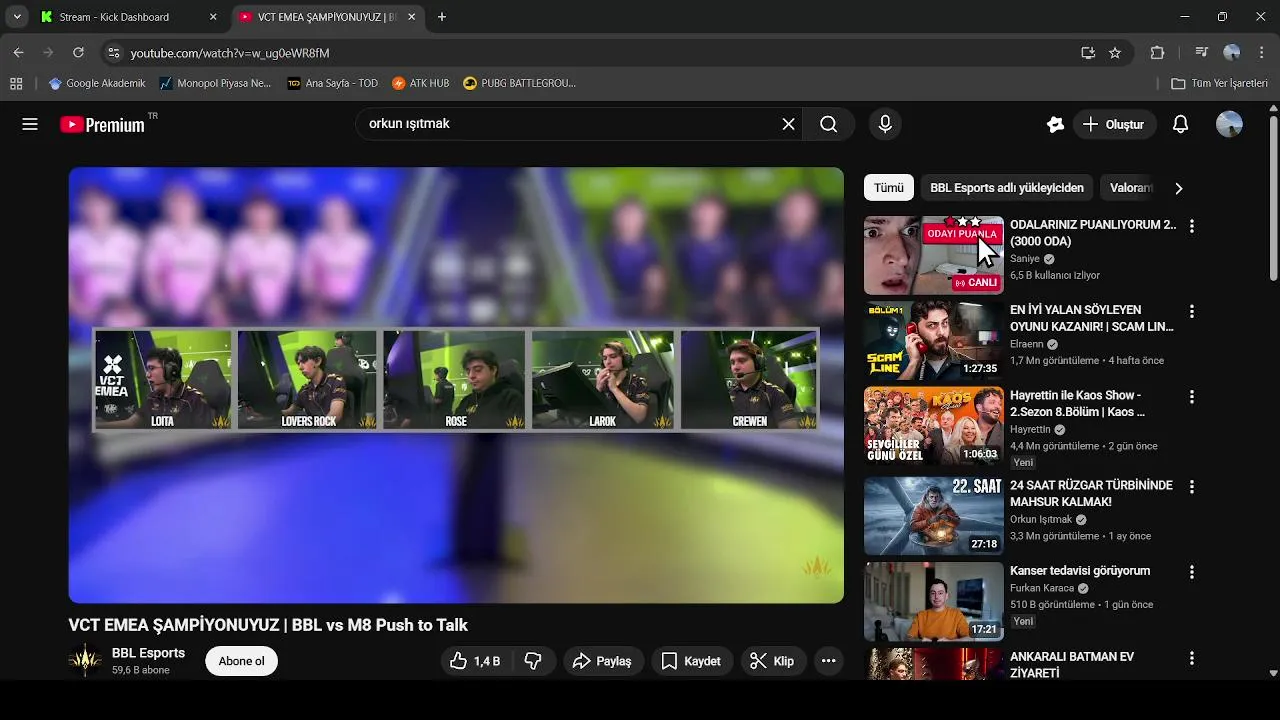Open the YouTube hamburger guide menu

pyautogui.click(x=30, y=124)
